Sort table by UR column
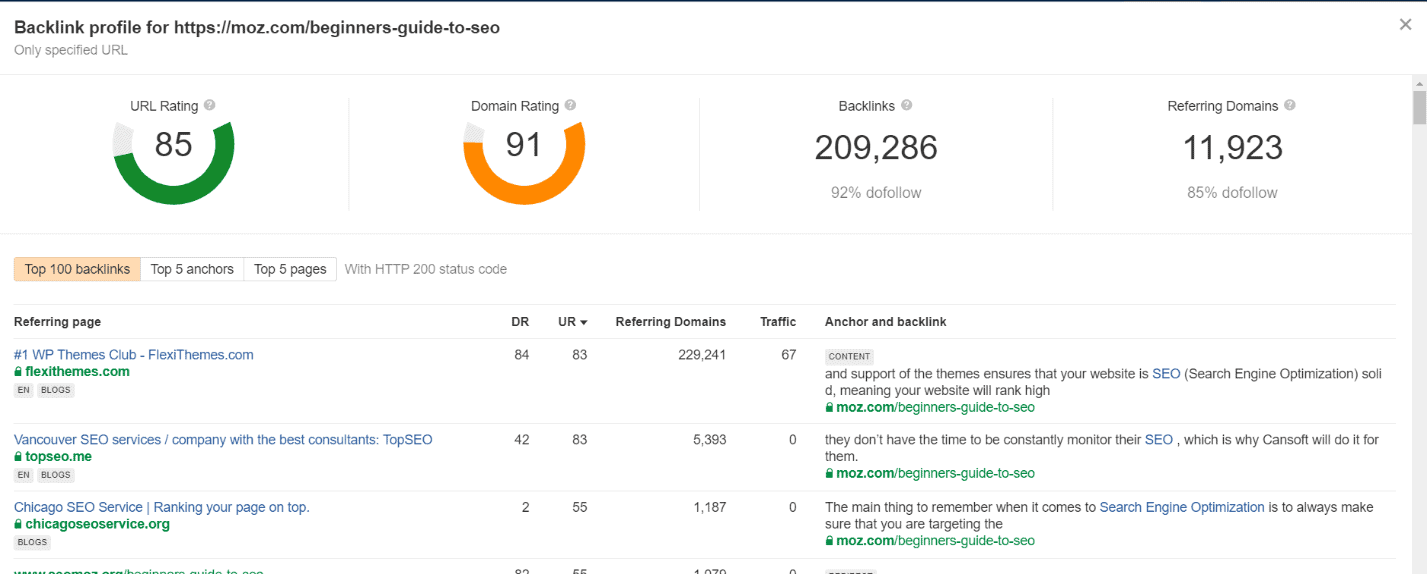1427x574 pixels. 573,322
